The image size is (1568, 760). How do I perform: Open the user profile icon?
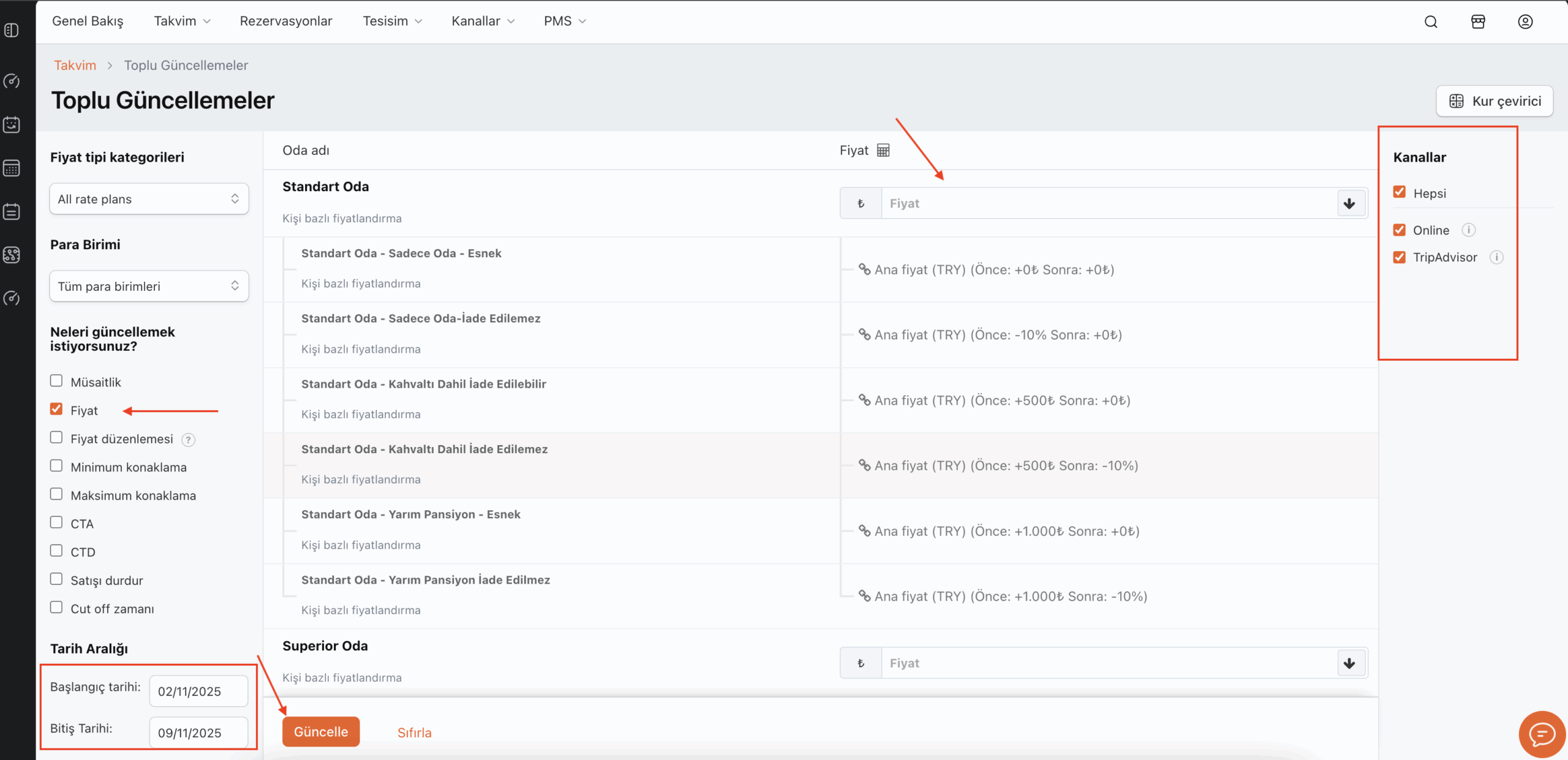coord(1525,22)
